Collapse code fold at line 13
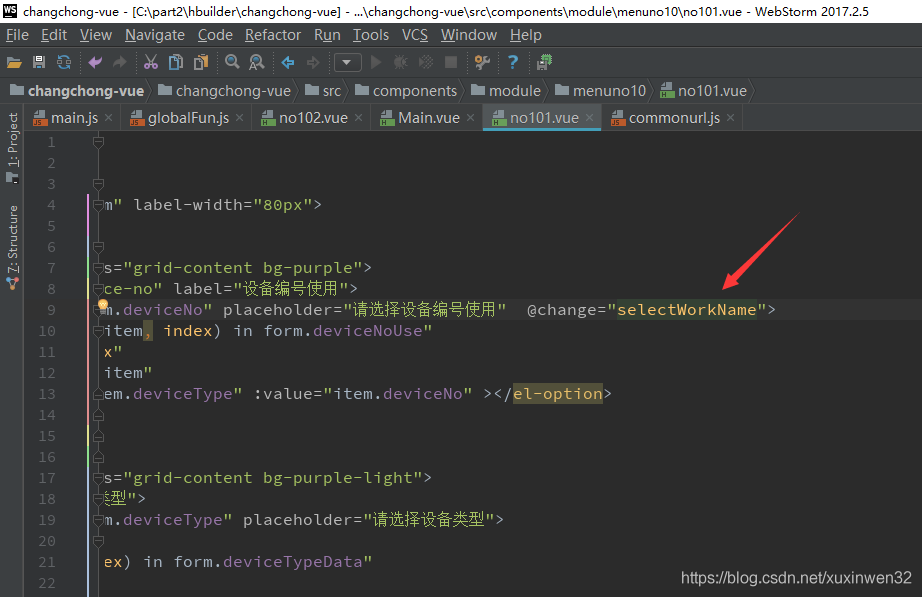Image resolution: width=922 pixels, height=597 pixels. pyautogui.click(x=98, y=394)
